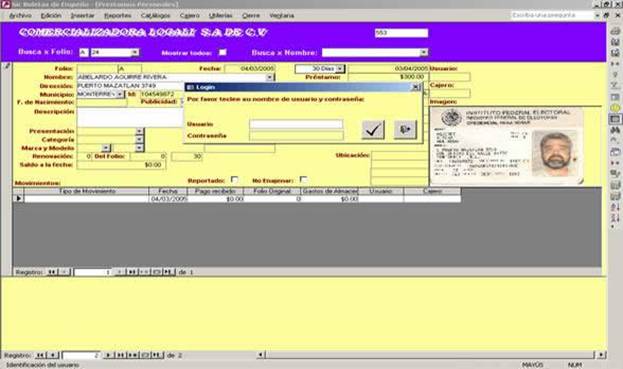Open the 30 Dias term dropdown

coord(340,69)
